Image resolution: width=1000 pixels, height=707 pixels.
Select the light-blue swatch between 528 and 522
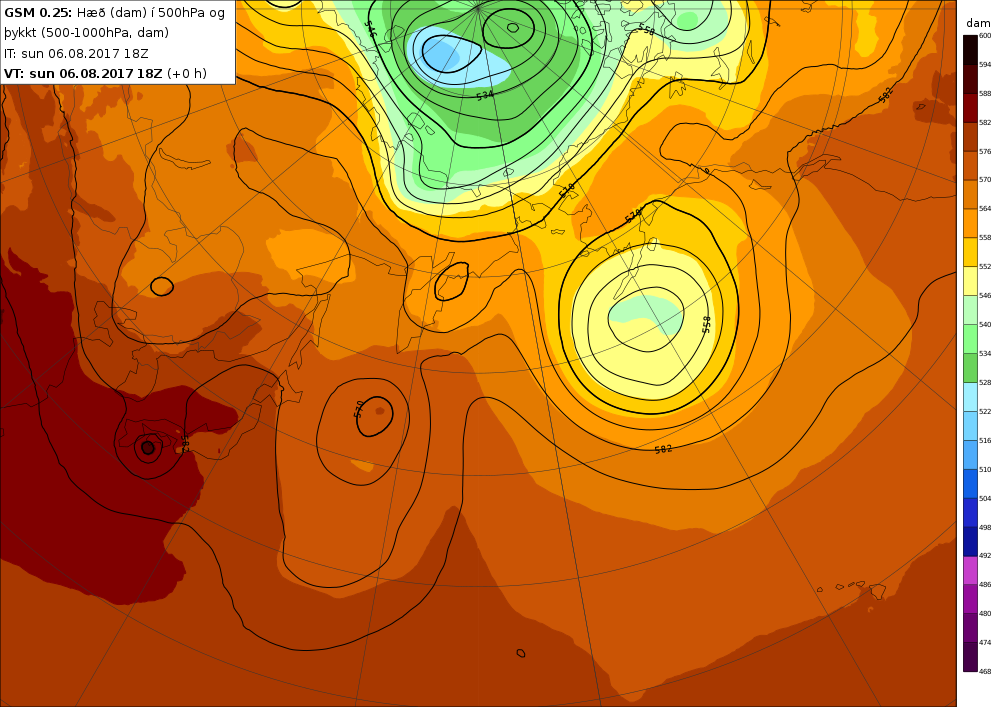[970, 397]
